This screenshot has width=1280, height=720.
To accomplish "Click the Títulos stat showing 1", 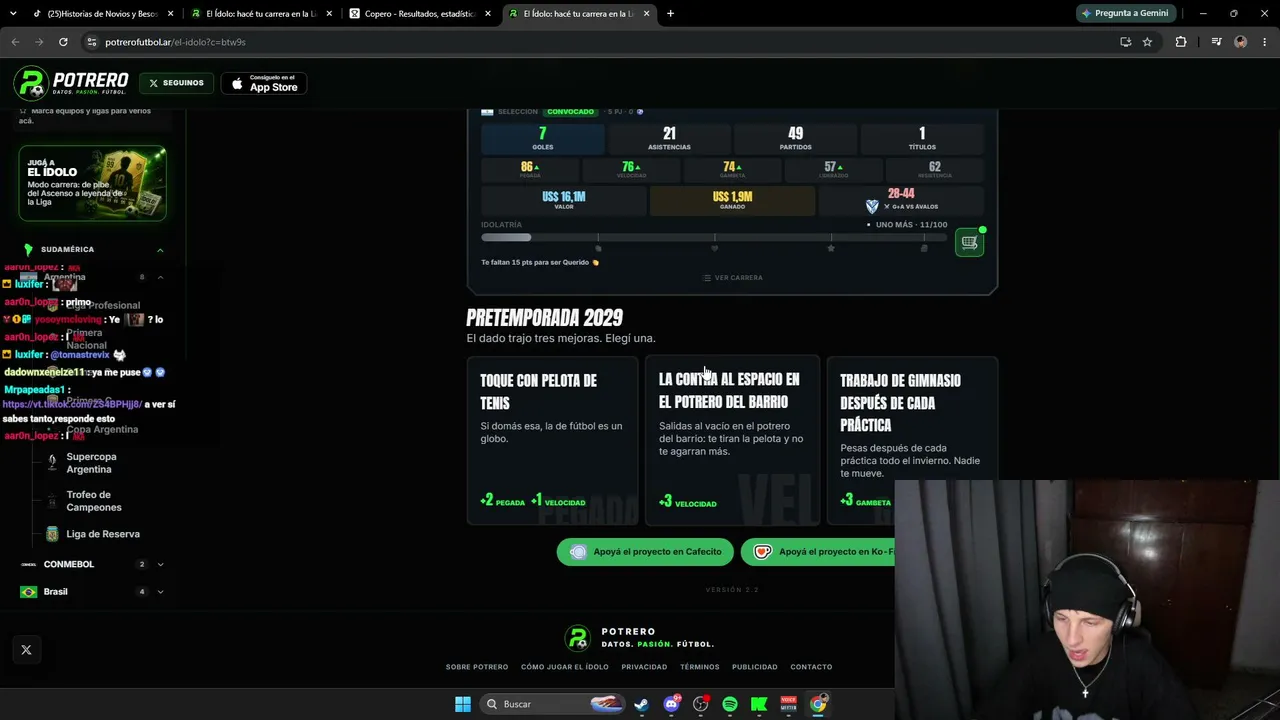I will (x=922, y=139).
